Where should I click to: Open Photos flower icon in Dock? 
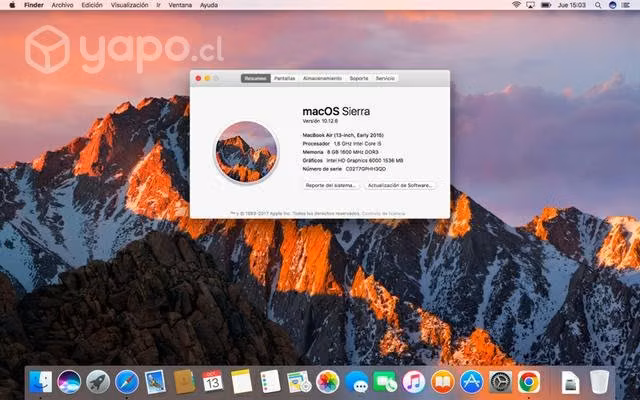[328, 382]
